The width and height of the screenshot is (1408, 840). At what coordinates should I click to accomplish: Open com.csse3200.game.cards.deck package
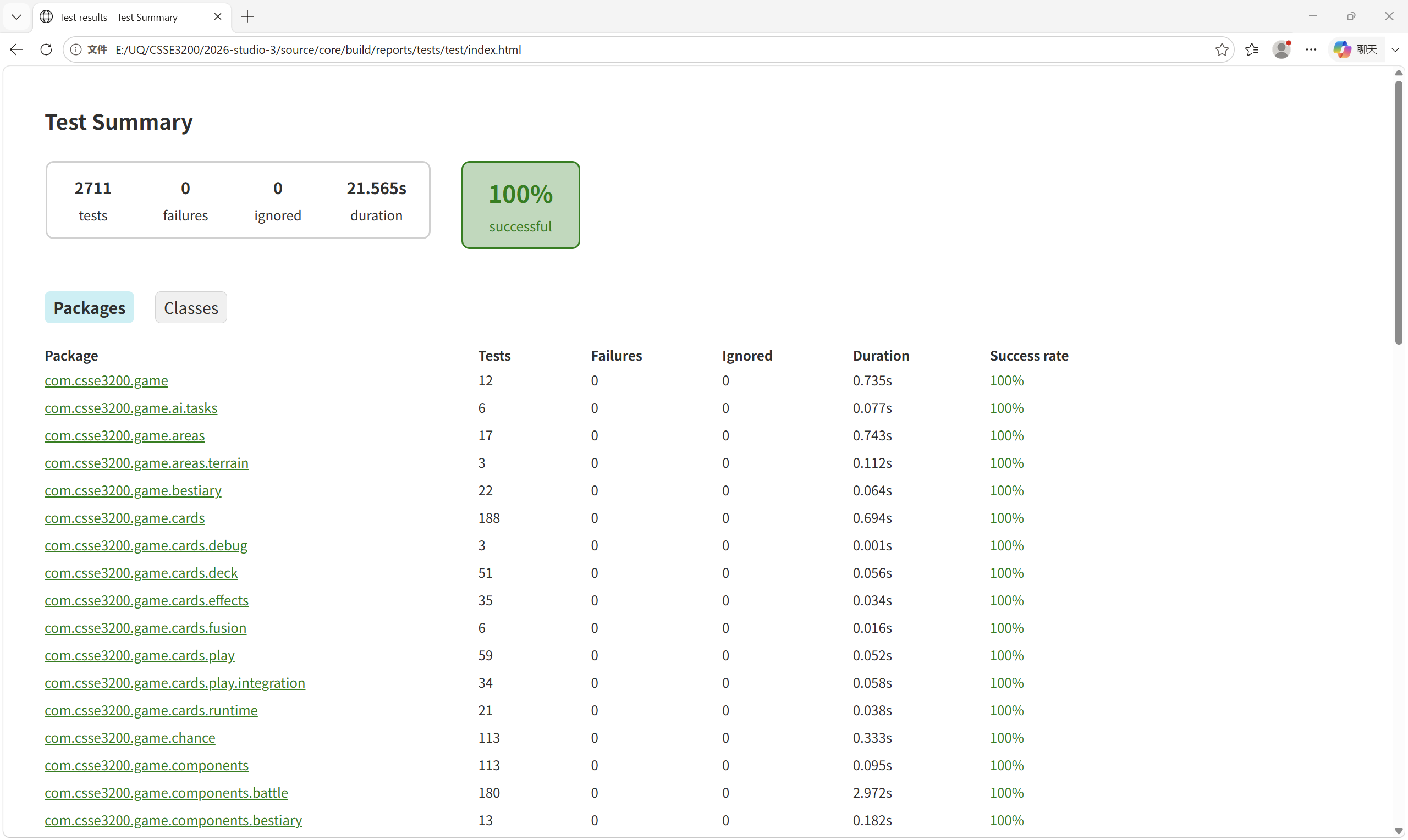pos(141,573)
